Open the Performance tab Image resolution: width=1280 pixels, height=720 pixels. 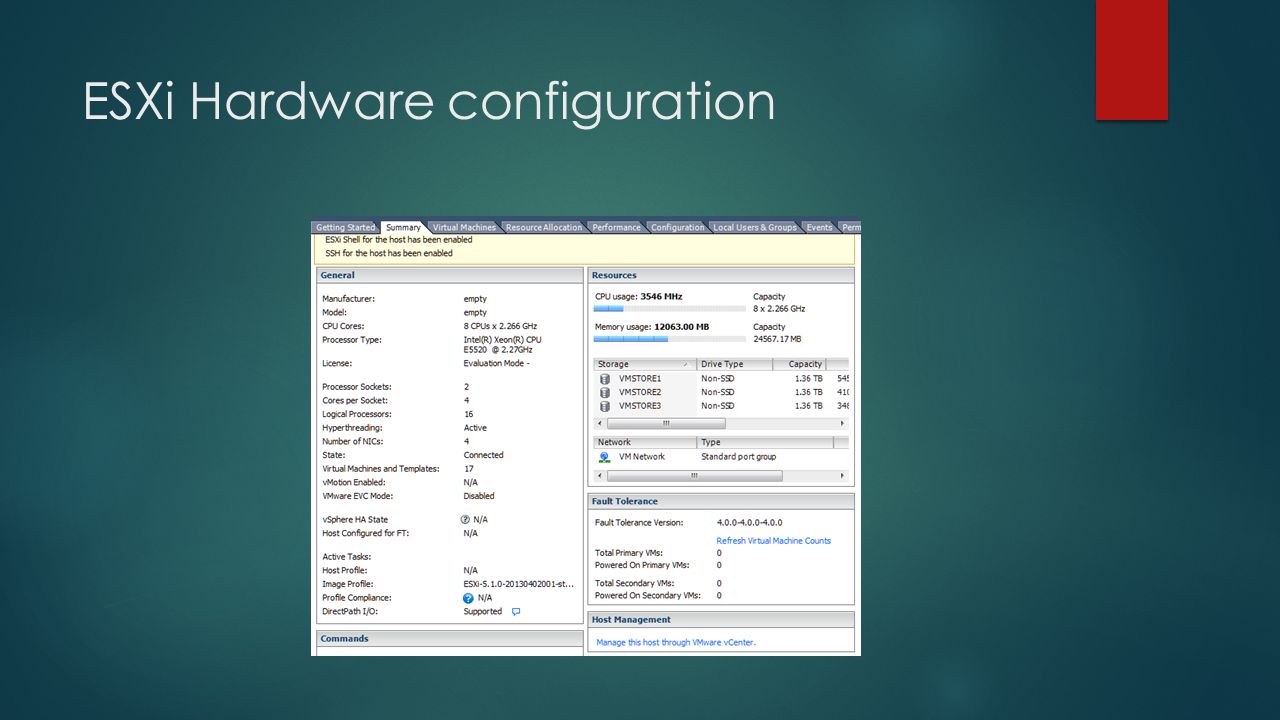click(616, 227)
